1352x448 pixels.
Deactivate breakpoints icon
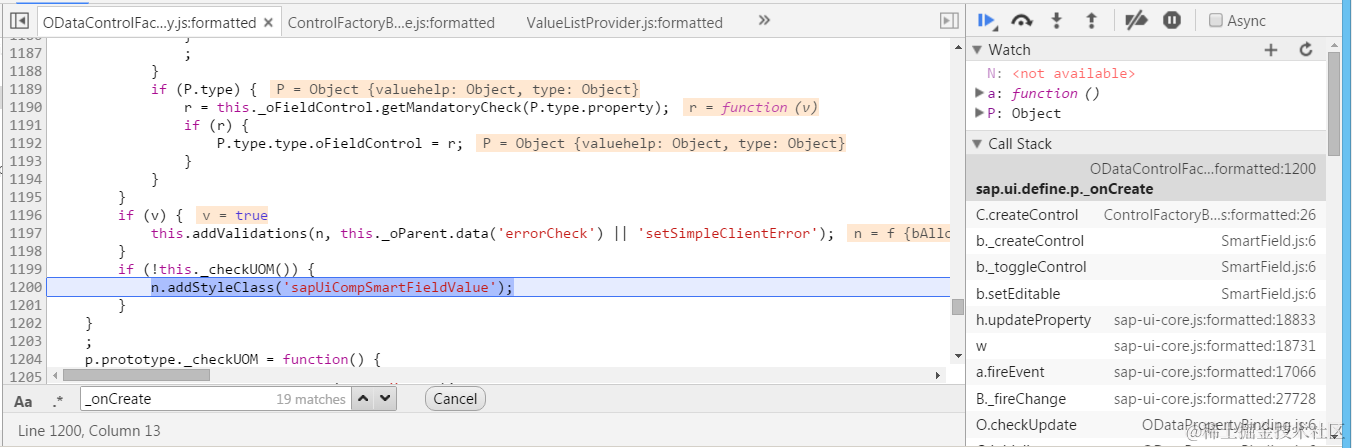[1136, 20]
